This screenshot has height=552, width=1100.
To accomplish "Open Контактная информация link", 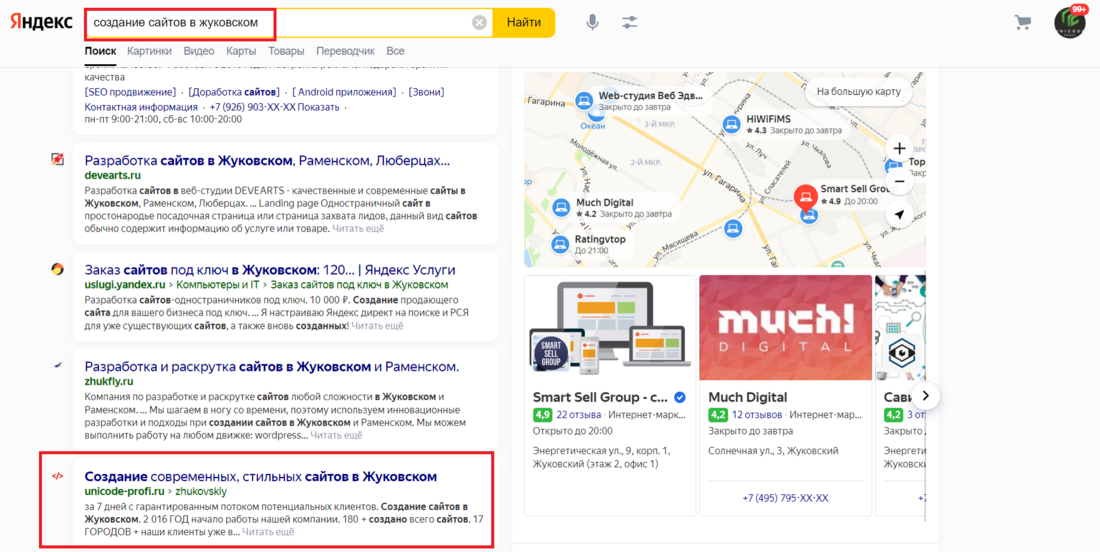I will click(x=141, y=107).
